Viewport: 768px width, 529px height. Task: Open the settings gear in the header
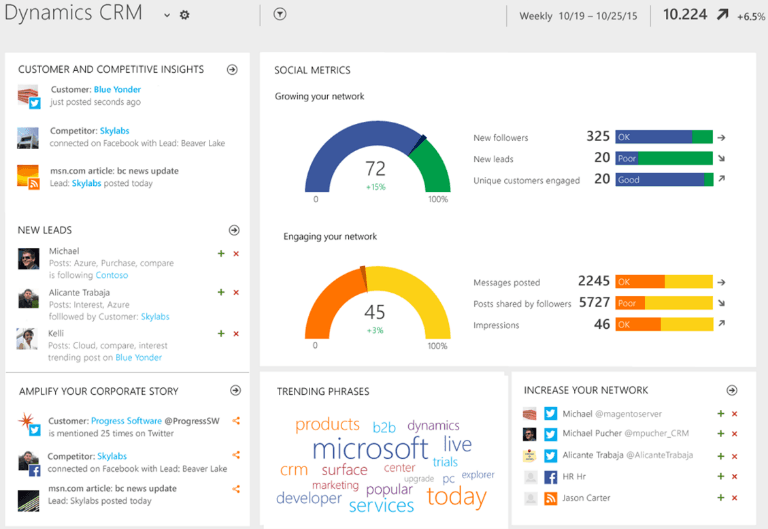point(184,15)
